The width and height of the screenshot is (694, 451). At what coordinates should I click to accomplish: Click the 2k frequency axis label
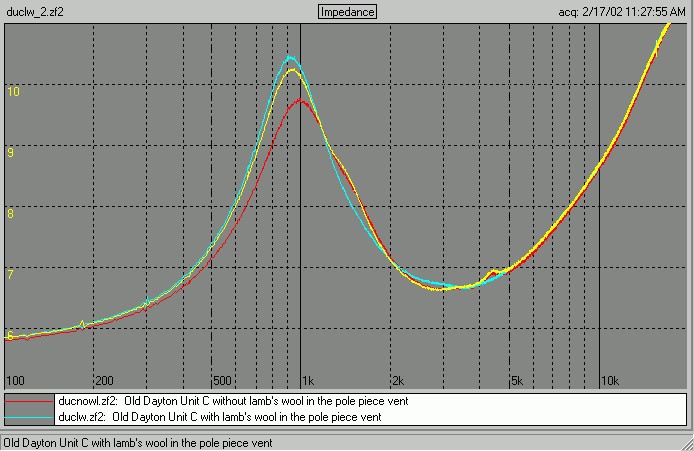click(x=398, y=381)
